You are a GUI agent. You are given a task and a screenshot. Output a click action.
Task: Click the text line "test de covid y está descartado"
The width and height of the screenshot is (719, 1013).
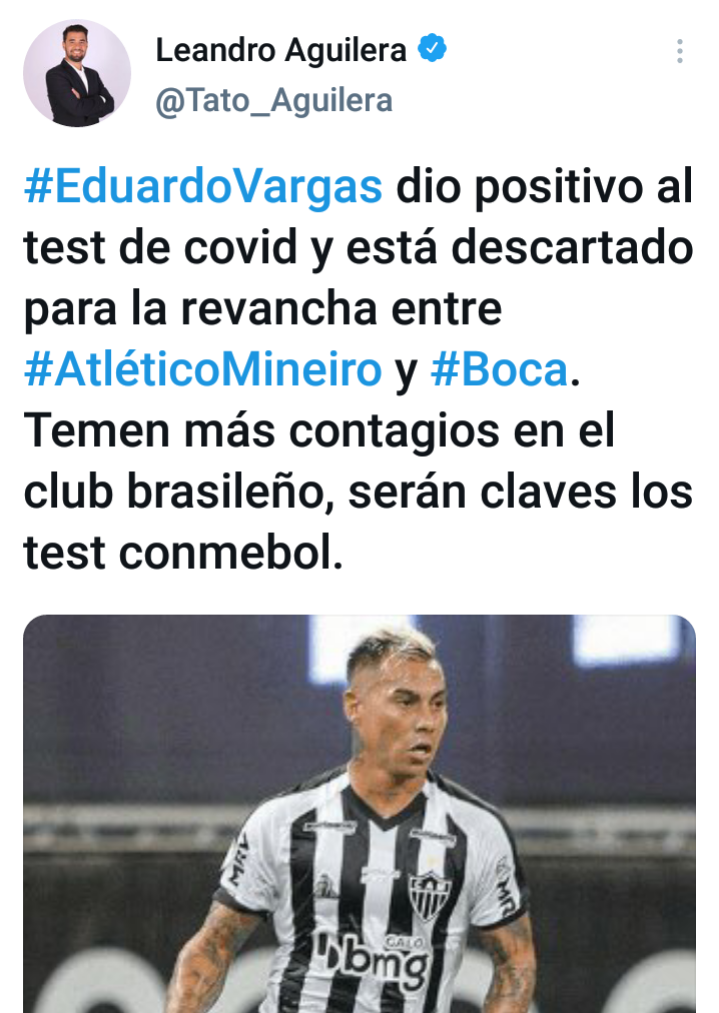pos(359,247)
